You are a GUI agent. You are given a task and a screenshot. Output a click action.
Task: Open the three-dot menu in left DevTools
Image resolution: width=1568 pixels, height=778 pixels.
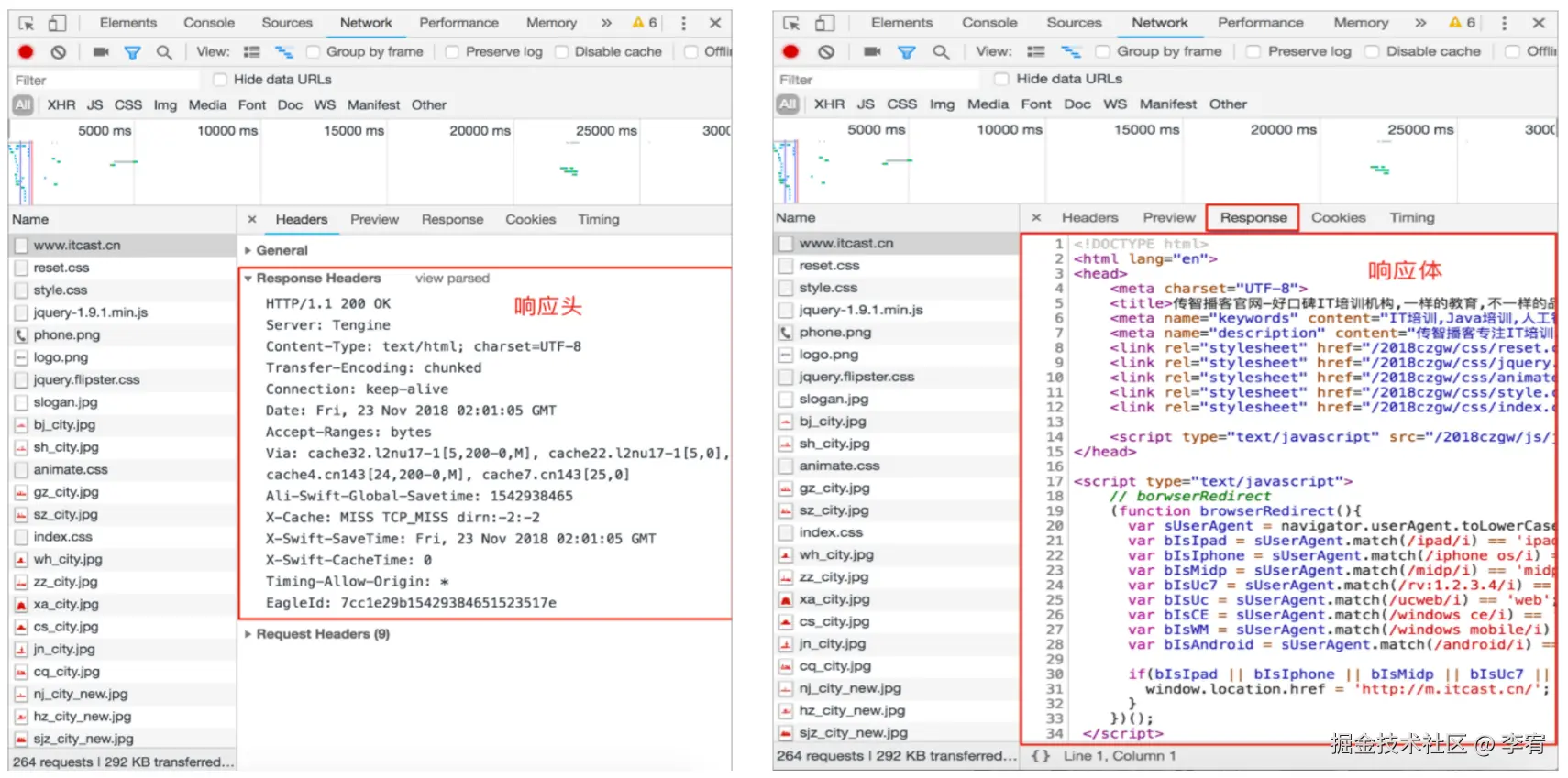683,23
